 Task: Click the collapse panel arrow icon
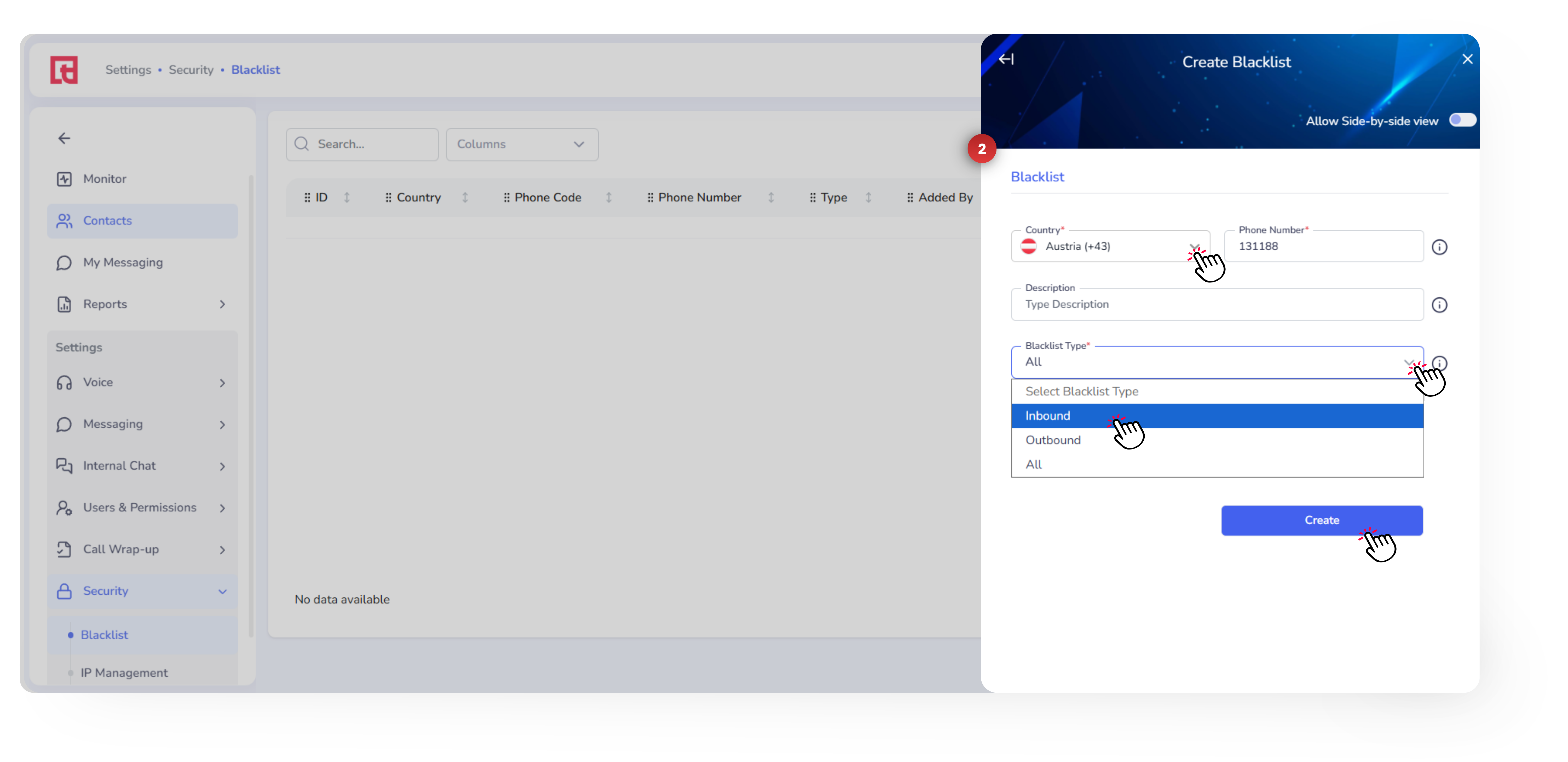tap(1006, 59)
